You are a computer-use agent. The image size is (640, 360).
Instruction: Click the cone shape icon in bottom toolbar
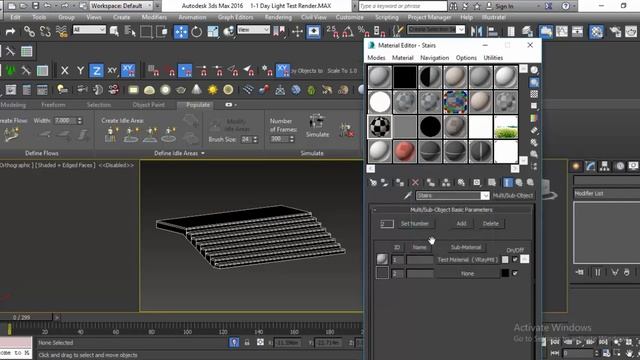tap(197, 90)
